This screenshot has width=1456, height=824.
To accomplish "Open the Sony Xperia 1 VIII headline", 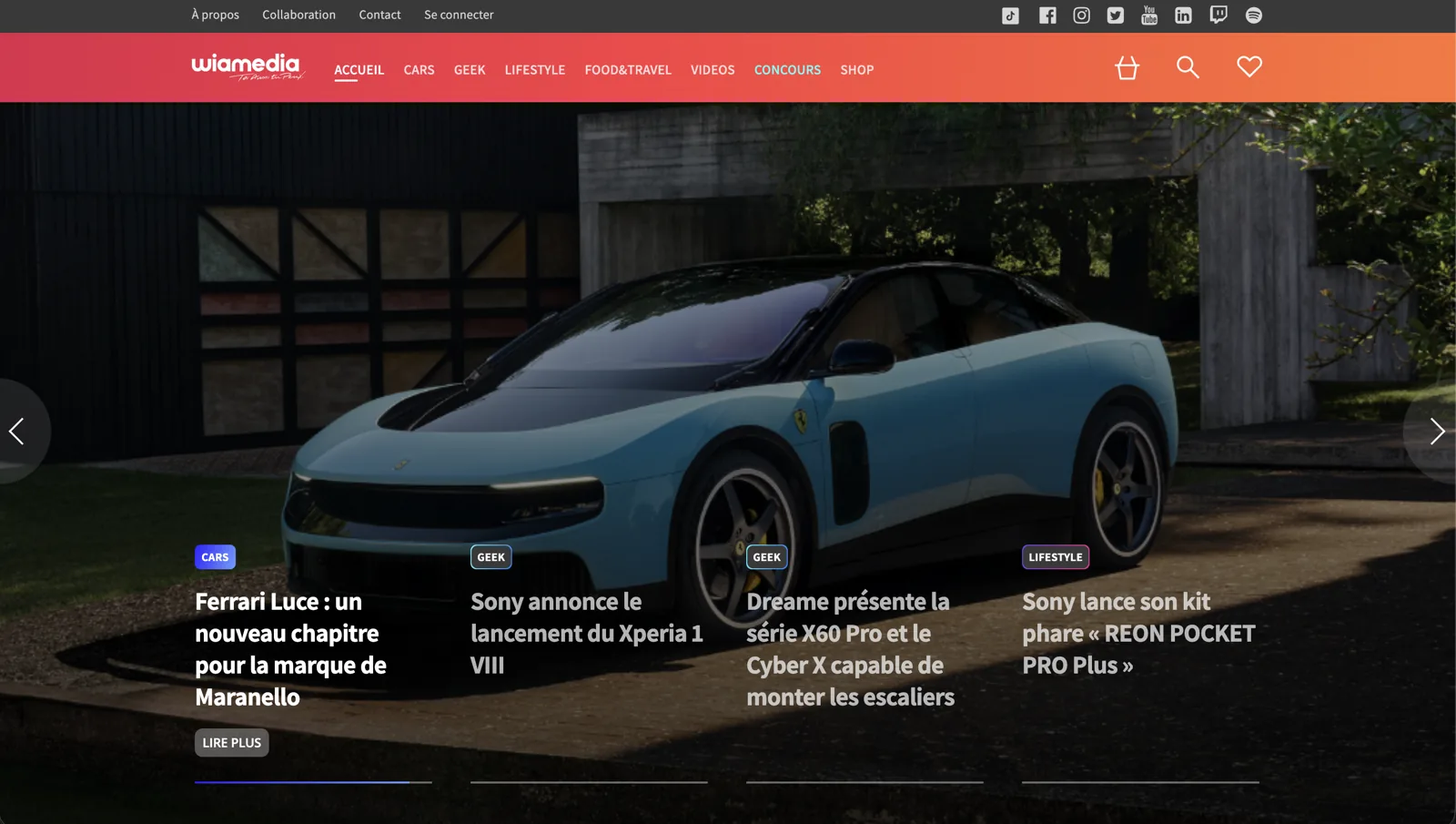I will tap(587, 634).
